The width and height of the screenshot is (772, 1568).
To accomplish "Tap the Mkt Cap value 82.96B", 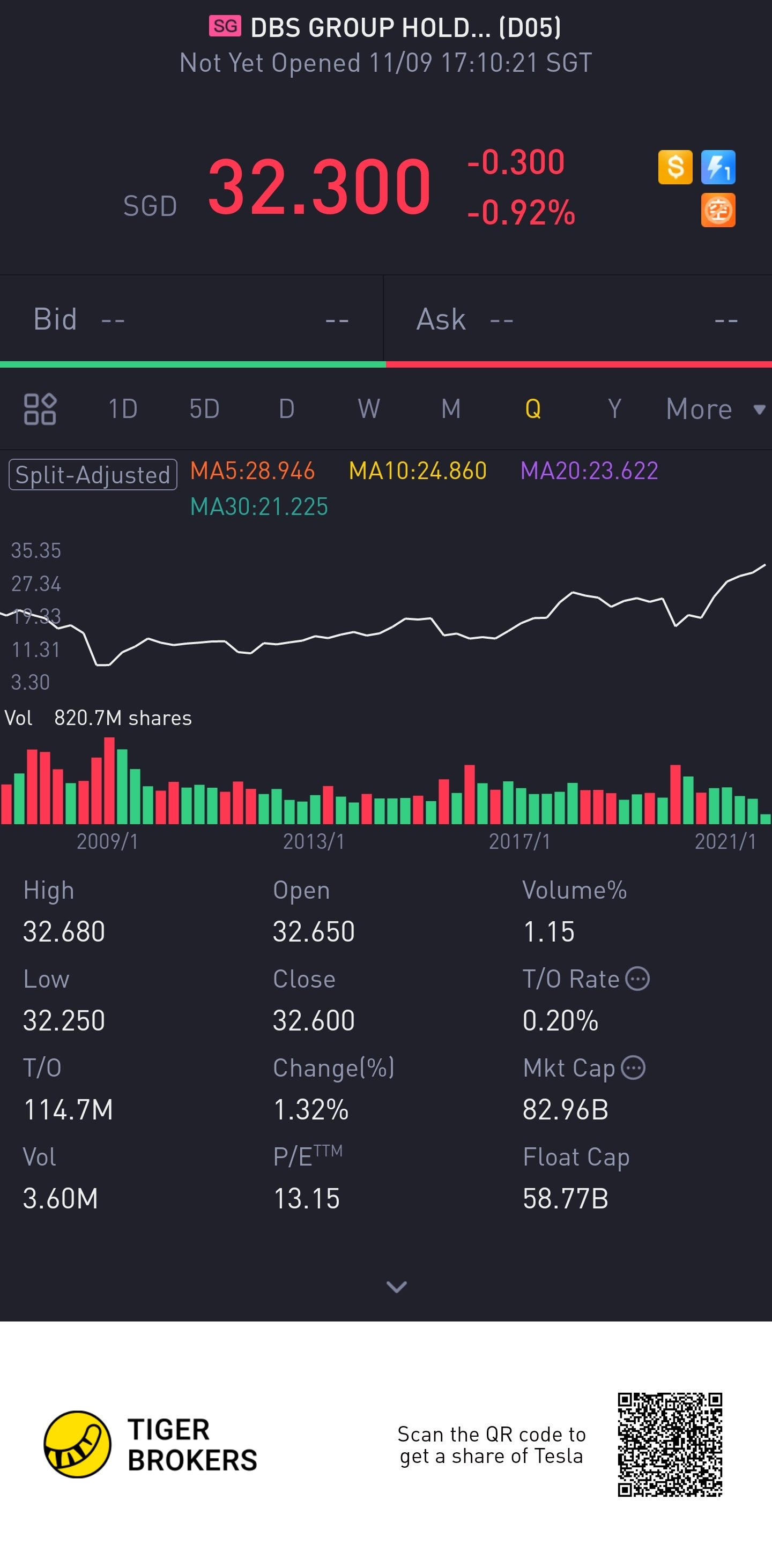I will [566, 1109].
